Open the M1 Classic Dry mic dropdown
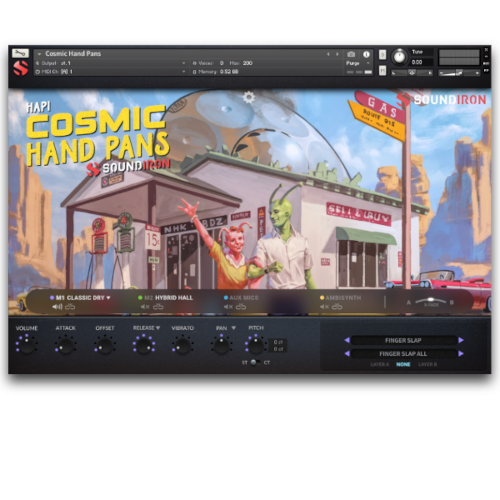Viewport: 500px width, 500px height. pos(108,298)
